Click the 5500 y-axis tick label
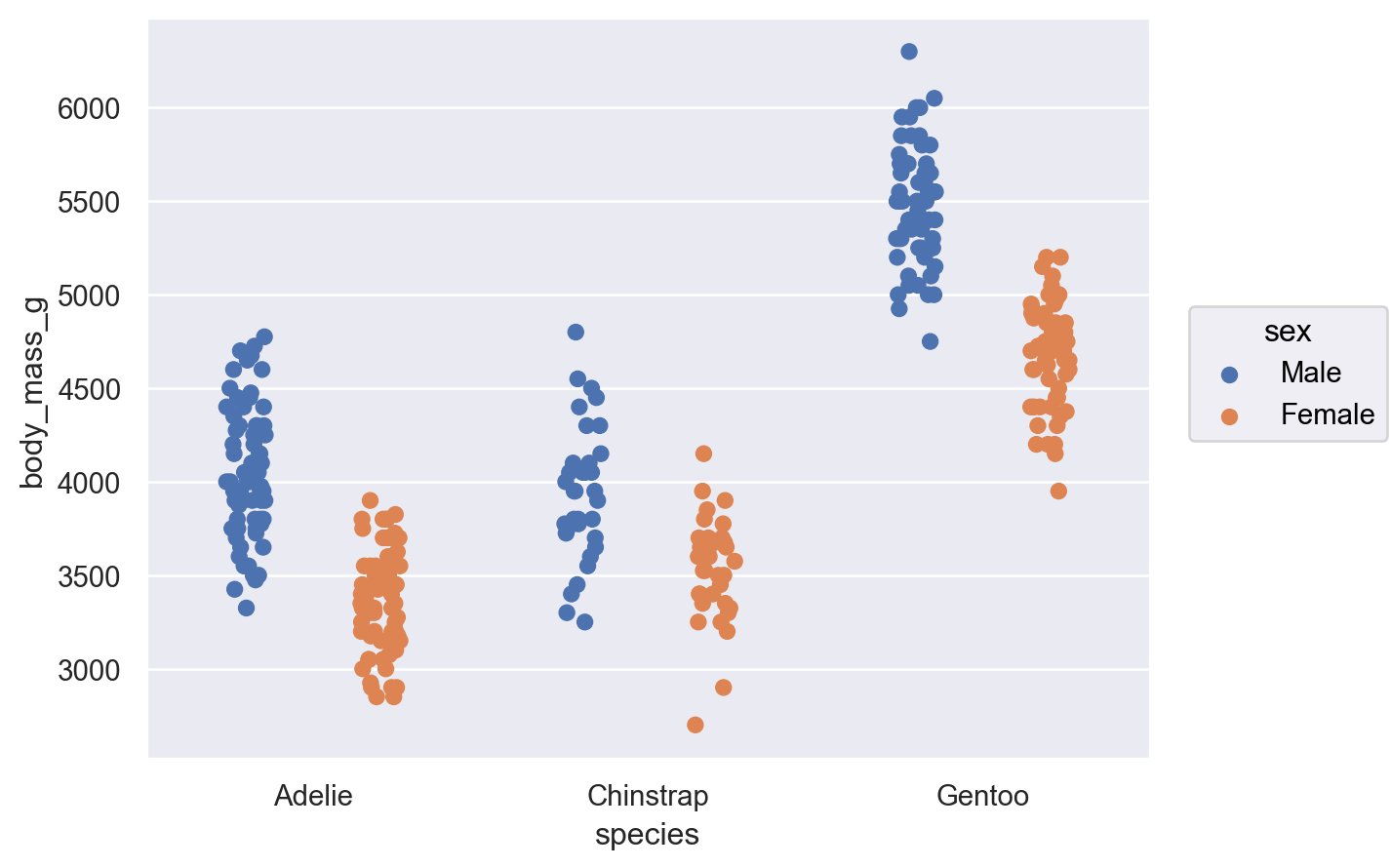The width and height of the screenshot is (1391, 868). click(89, 202)
